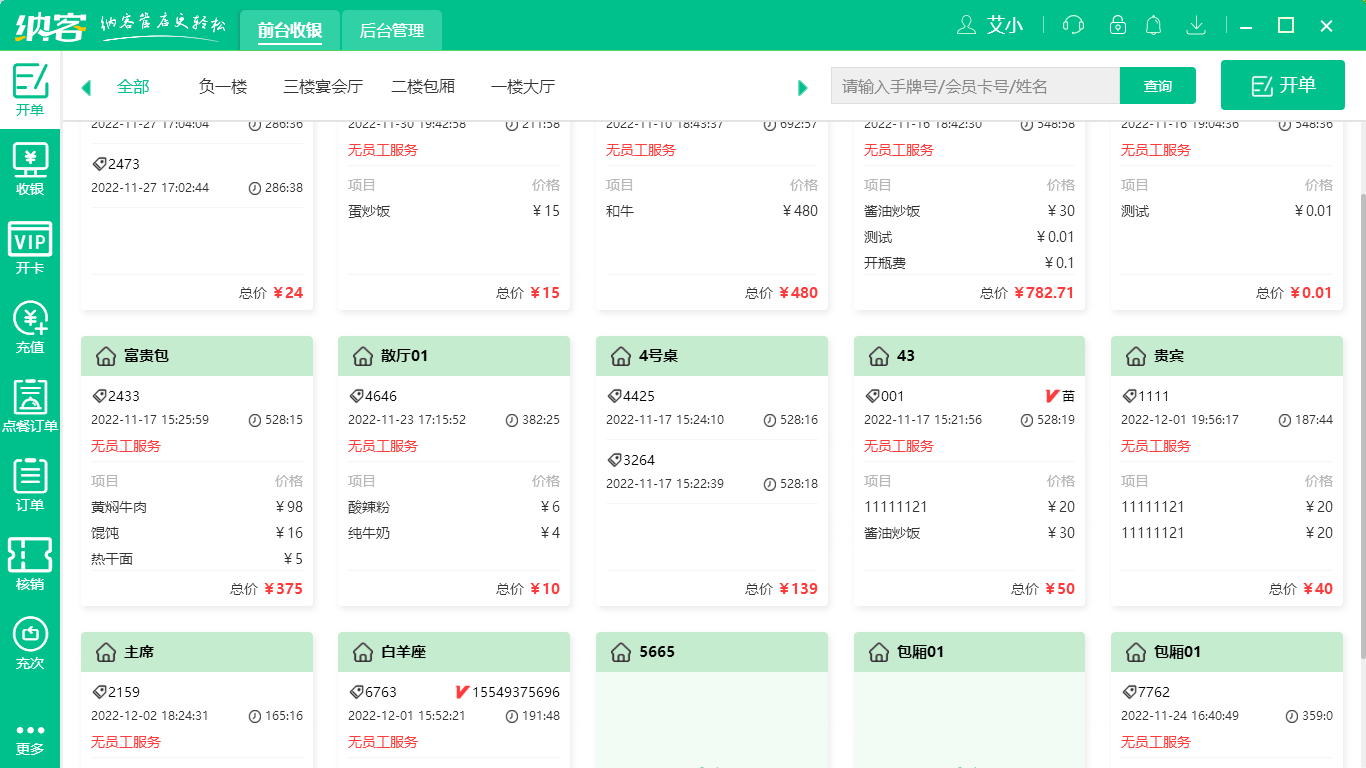Select the 二楼包厢 floor tab
Screen dimensions: 1366x768
click(x=425, y=87)
